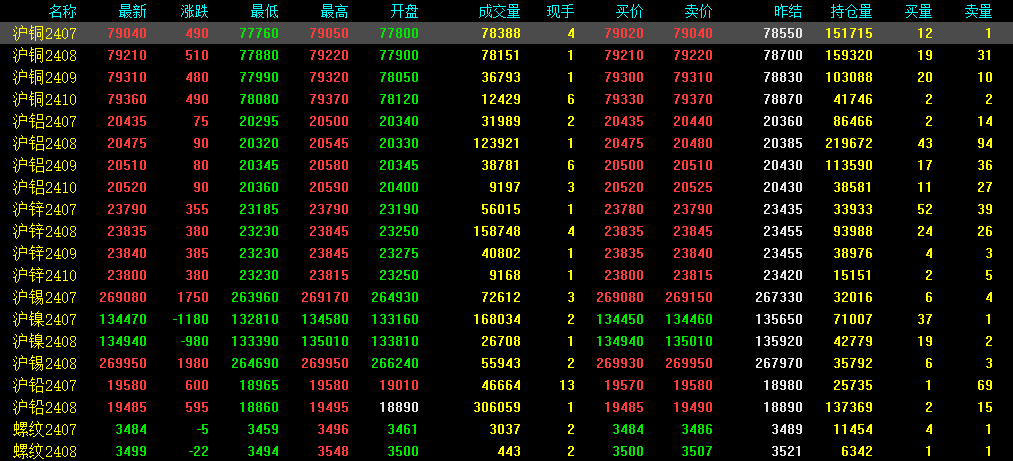This screenshot has width=1013, height=461.
Task: Click open interest 137369 of 沪铅2408
Action: coord(849,407)
